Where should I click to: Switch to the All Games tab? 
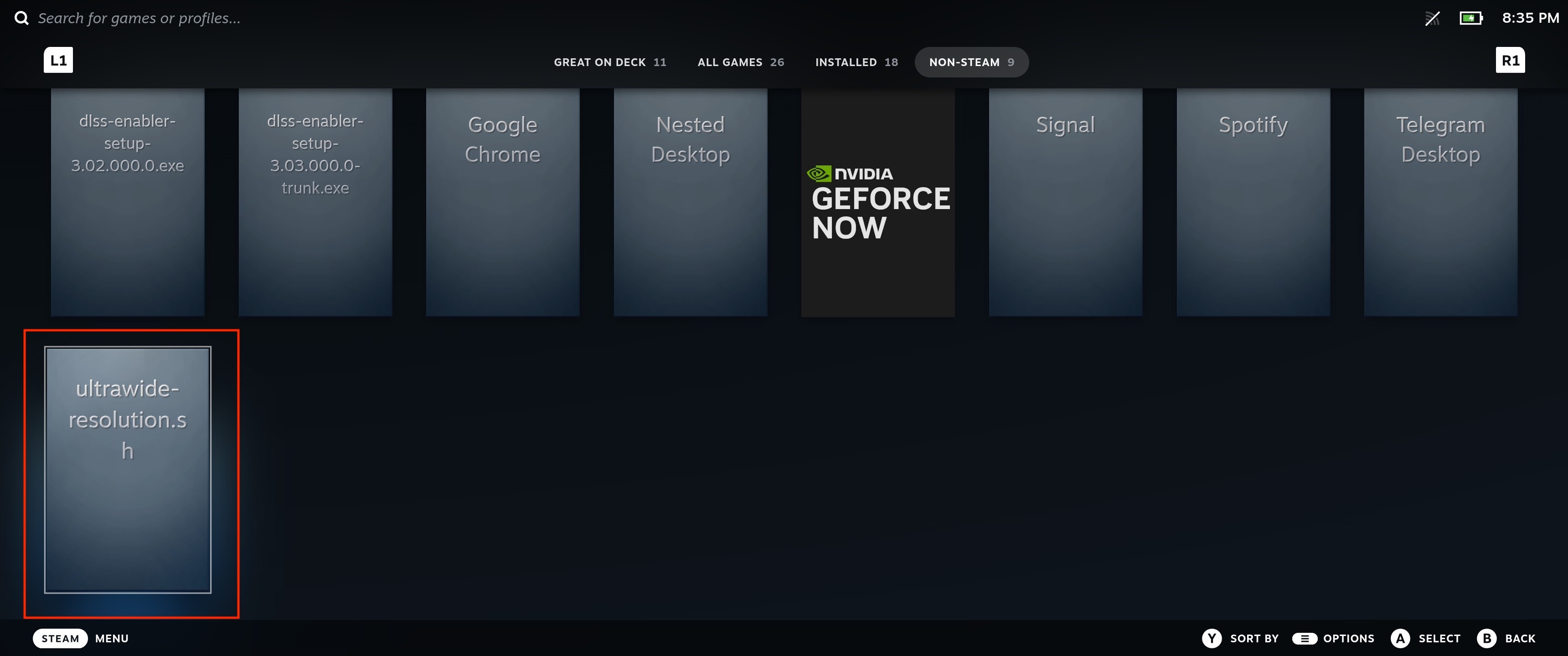(x=741, y=62)
